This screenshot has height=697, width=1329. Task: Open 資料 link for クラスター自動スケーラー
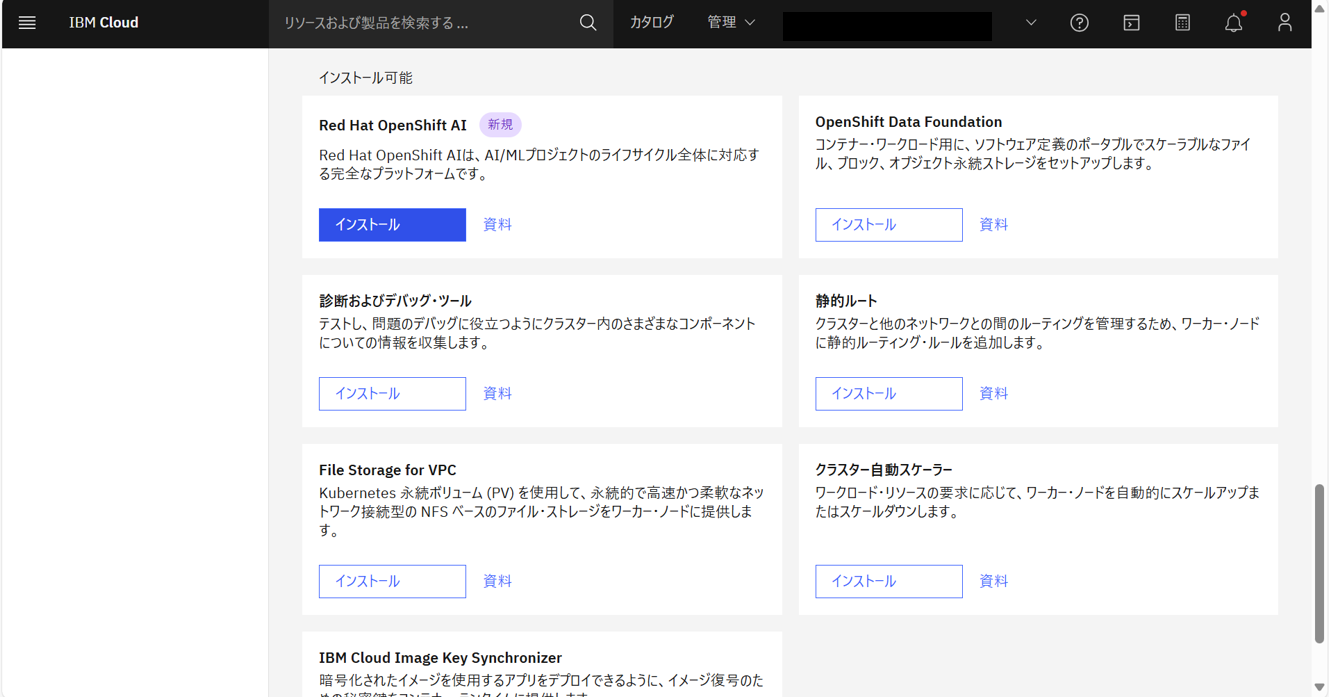coord(993,581)
